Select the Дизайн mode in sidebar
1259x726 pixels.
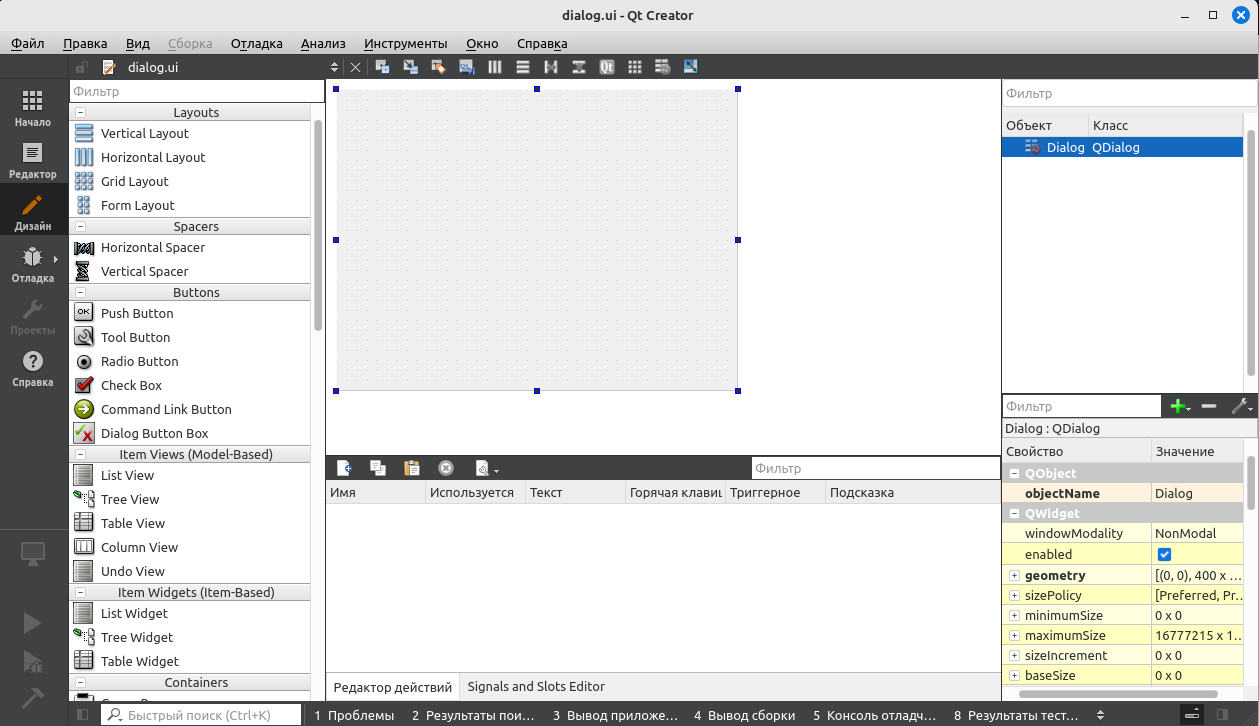[x=32, y=212]
